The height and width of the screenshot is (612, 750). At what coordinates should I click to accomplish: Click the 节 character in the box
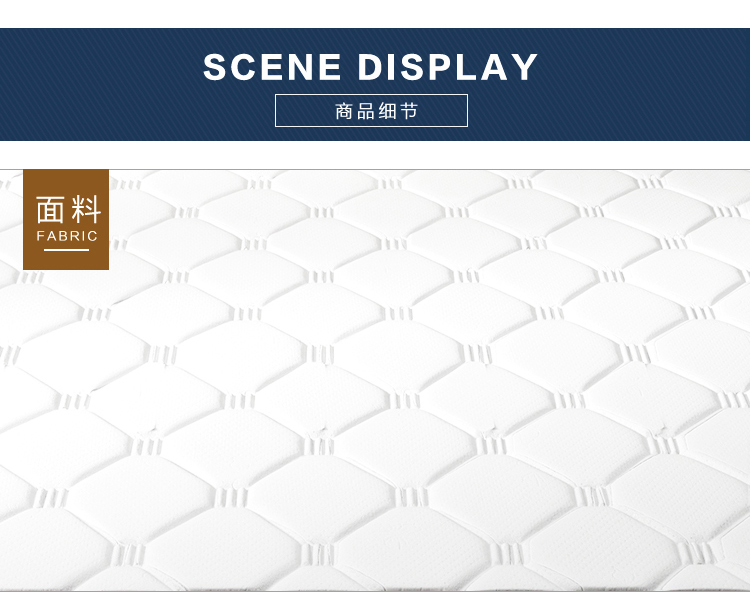(x=409, y=111)
